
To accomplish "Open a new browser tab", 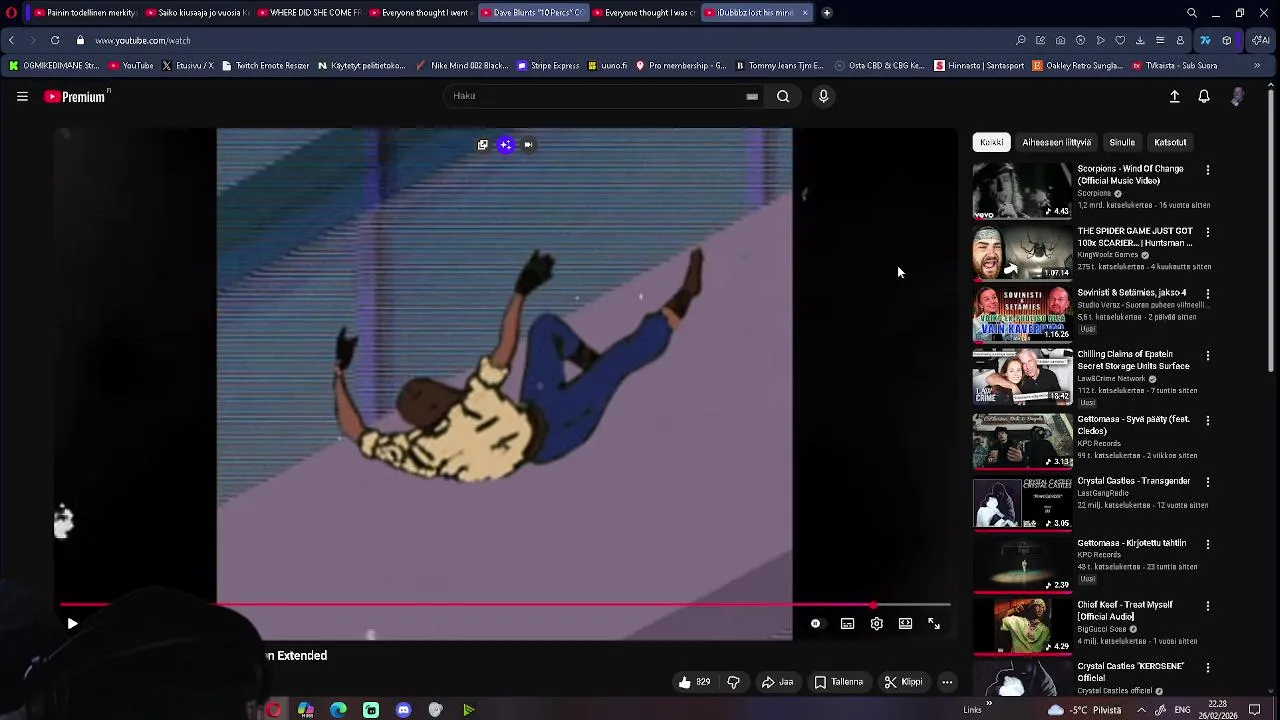I will [x=827, y=13].
